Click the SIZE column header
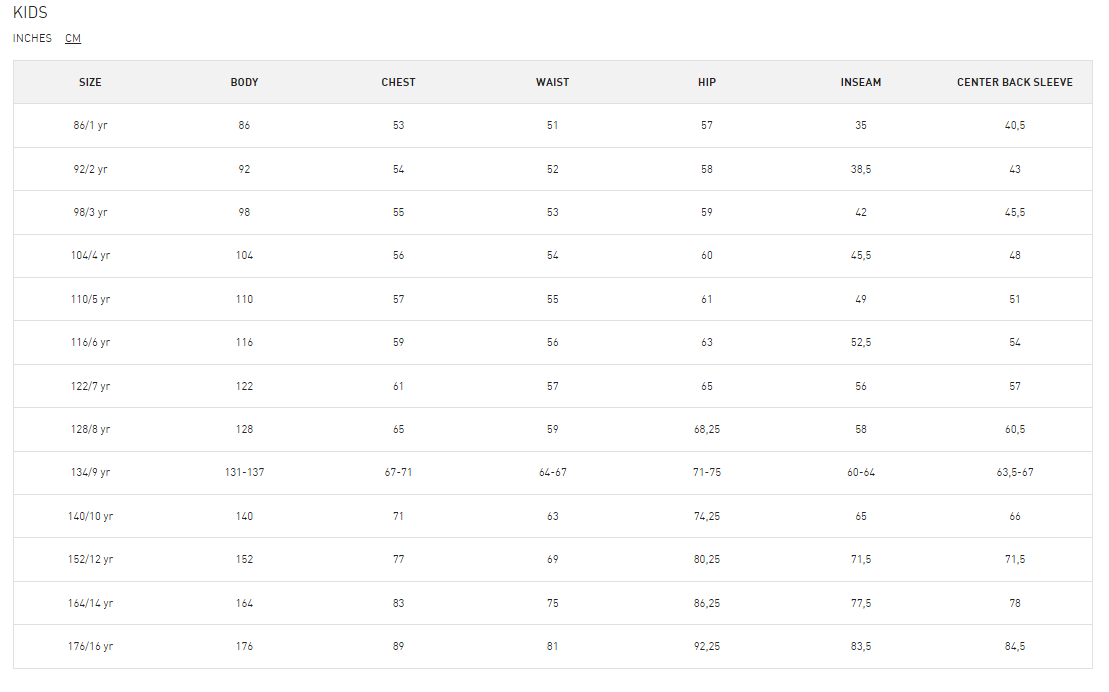1109x692 pixels. pos(90,82)
